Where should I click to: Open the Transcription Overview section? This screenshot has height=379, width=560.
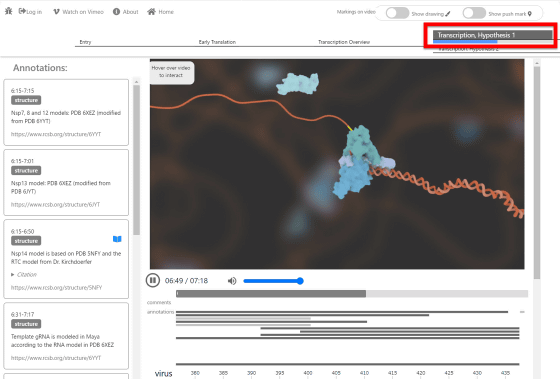344,42
